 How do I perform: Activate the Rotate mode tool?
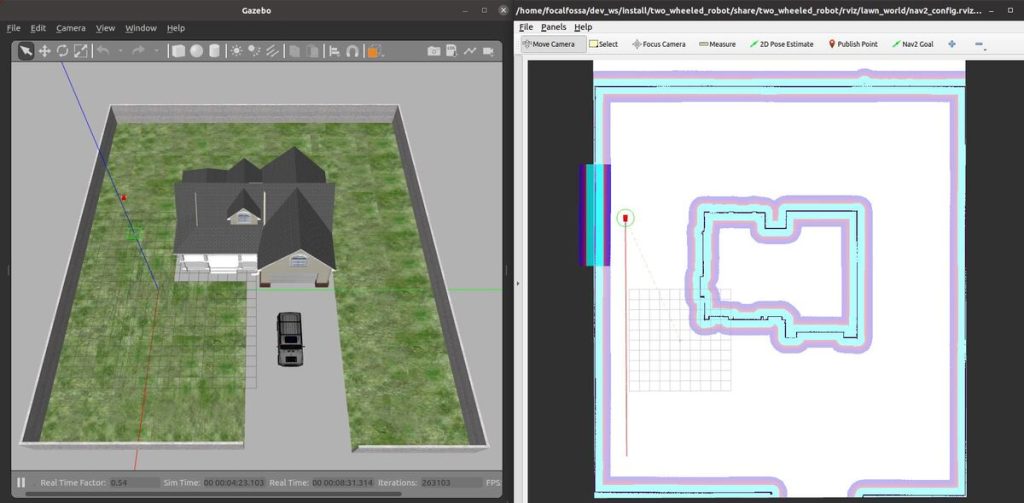click(x=62, y=50)
